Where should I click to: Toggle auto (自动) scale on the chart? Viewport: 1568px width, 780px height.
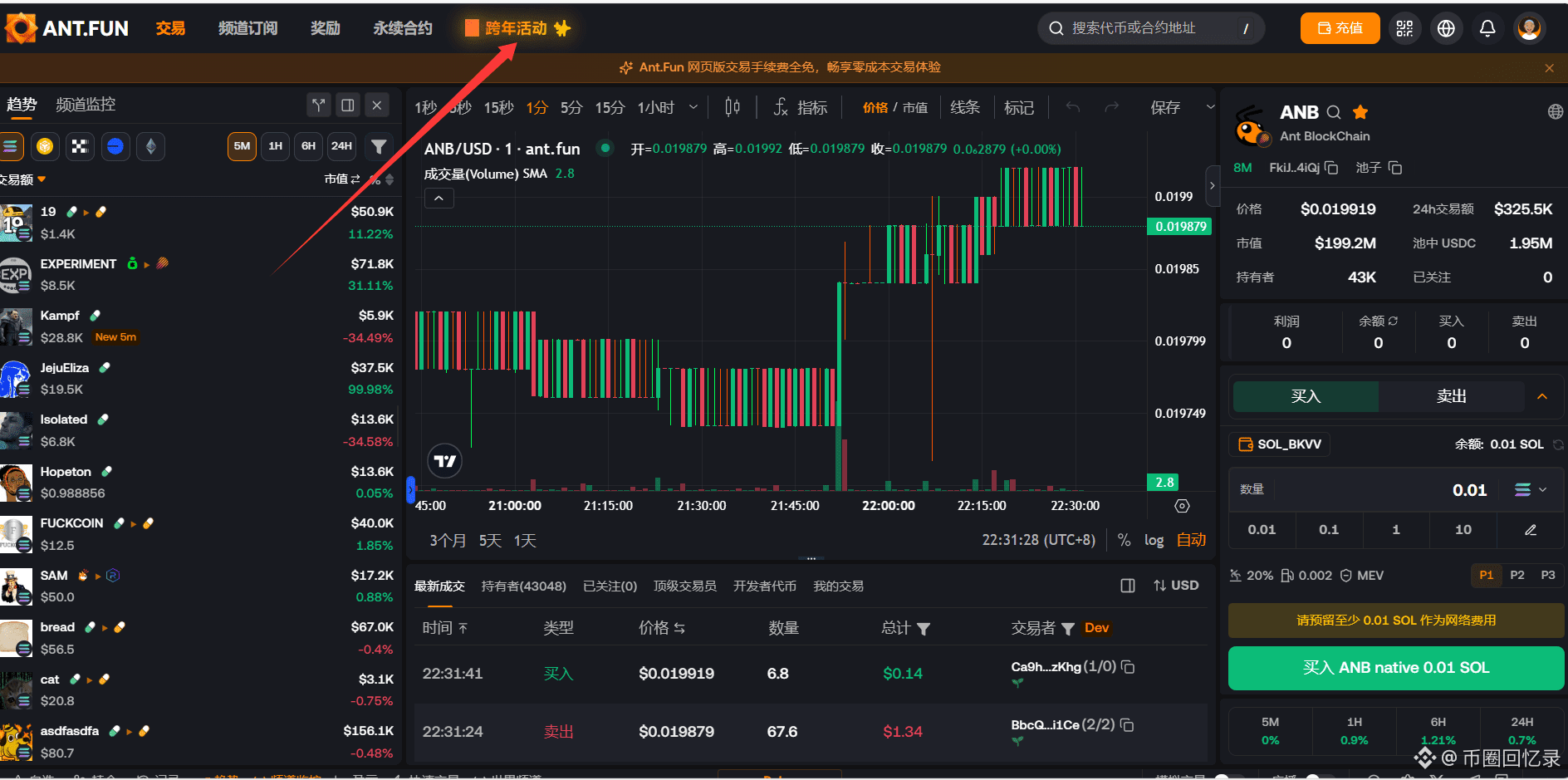[x=1191, y=540]
